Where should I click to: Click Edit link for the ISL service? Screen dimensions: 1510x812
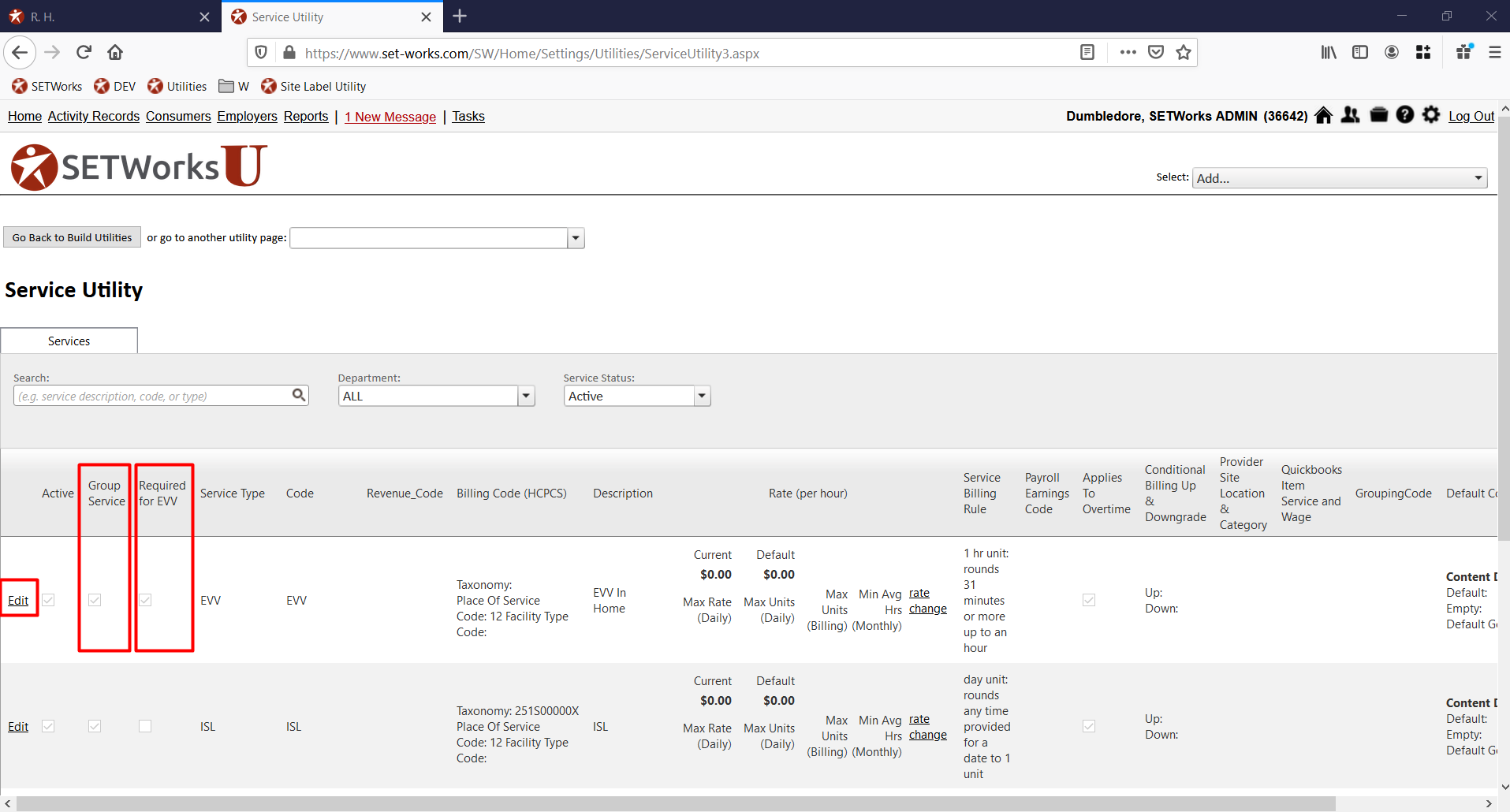18,726
